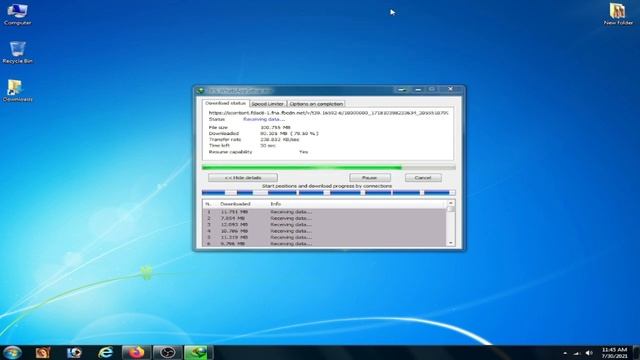Click the pinned taskbar icon left of Internet Explorer
Viewport: 640px width, 360px height.
74,352
